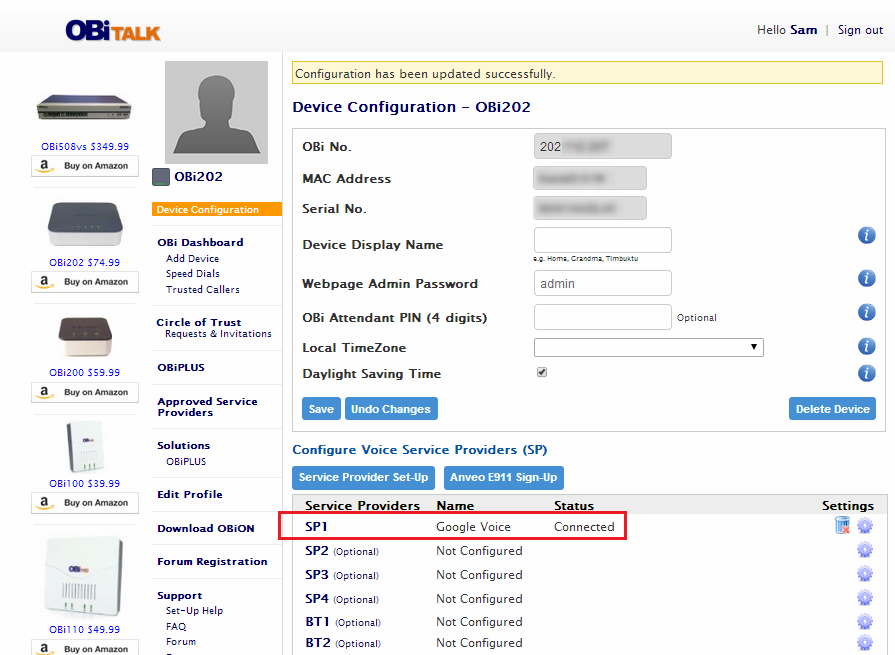Click info icon for Device Display Name
895x655 pixels.
coord(867,236)
